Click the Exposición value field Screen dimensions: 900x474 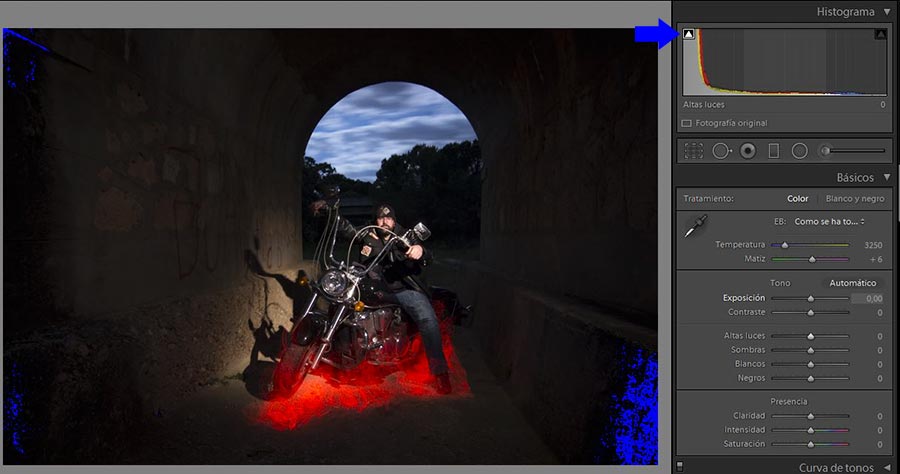click(868, 298)
